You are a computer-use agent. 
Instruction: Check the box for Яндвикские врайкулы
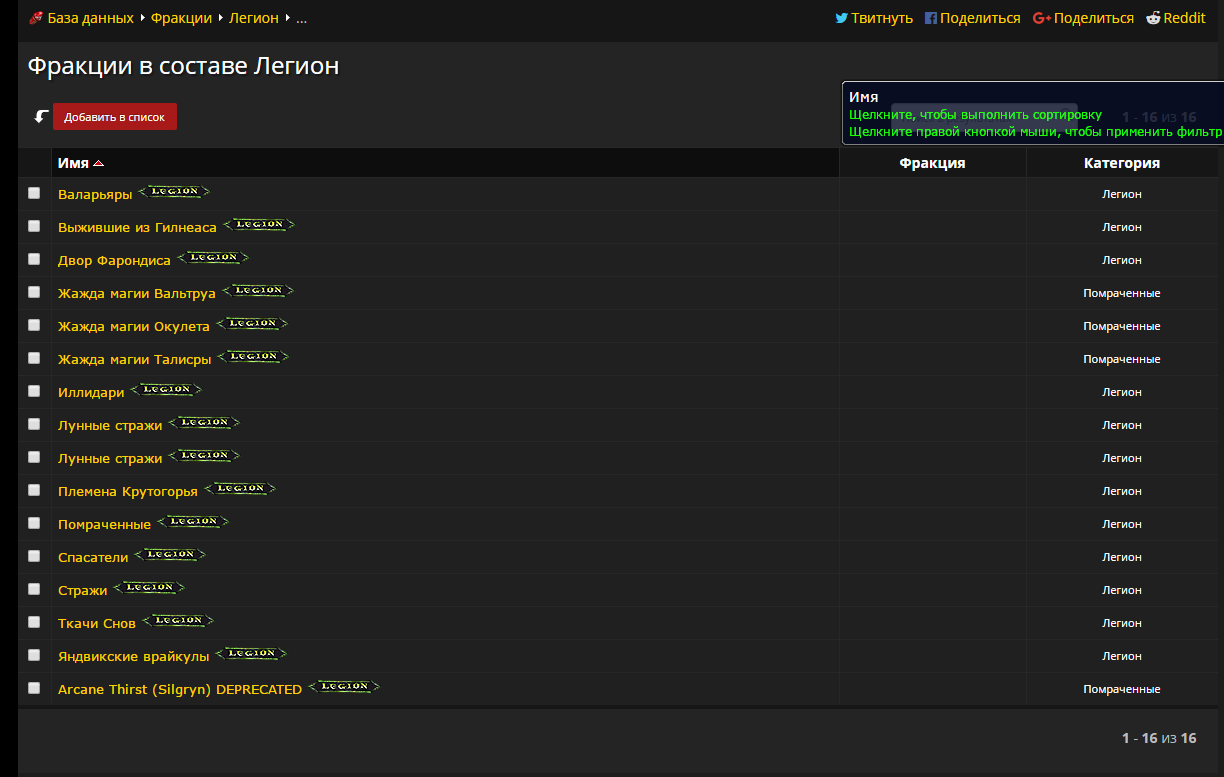34,655
